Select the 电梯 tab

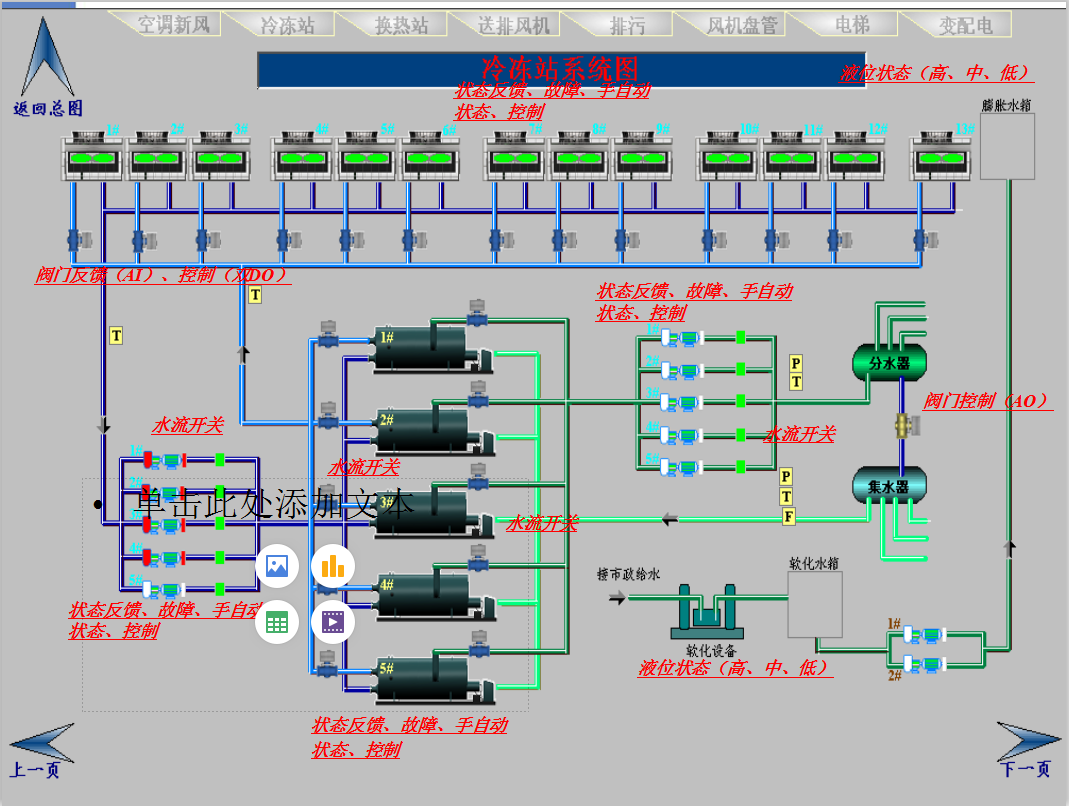[851, 24]
